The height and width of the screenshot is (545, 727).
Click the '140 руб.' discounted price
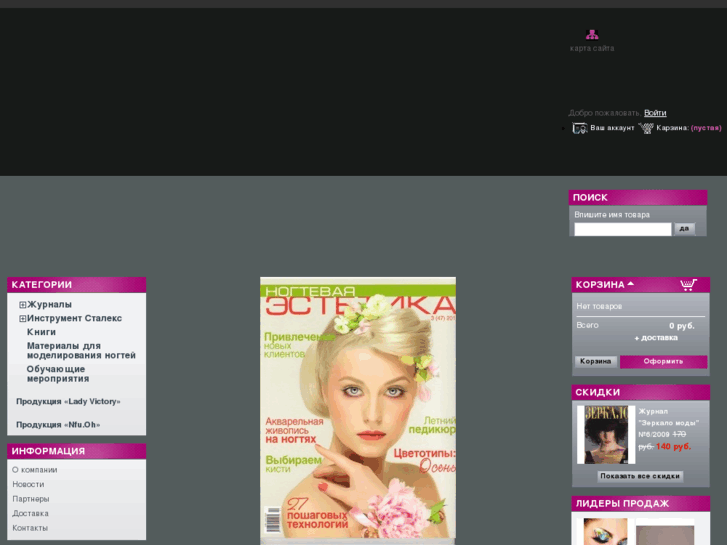click(673, 447)
